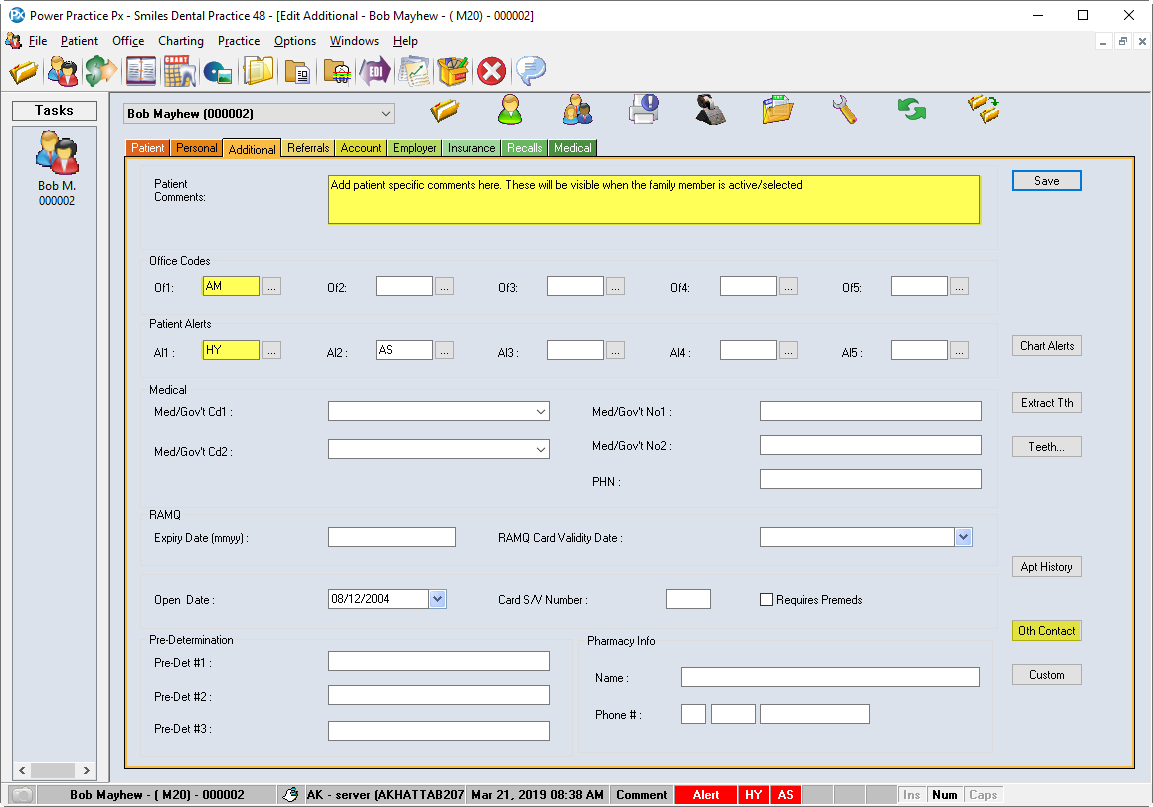1153x807 pixels.
Task: Switch to the Insurance tab
Action: click(x=471, y=148)
